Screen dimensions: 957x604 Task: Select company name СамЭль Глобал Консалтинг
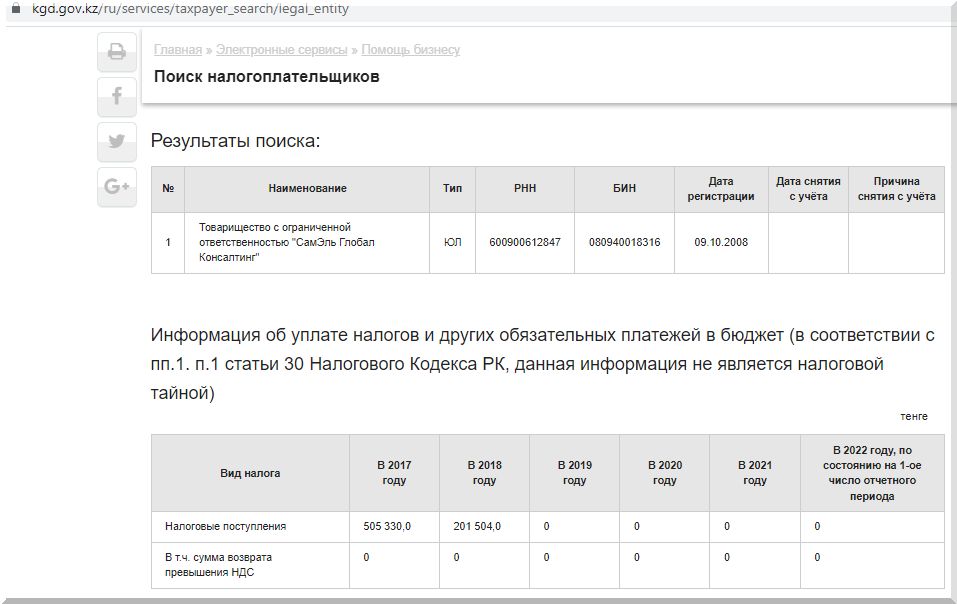(286, 242)
